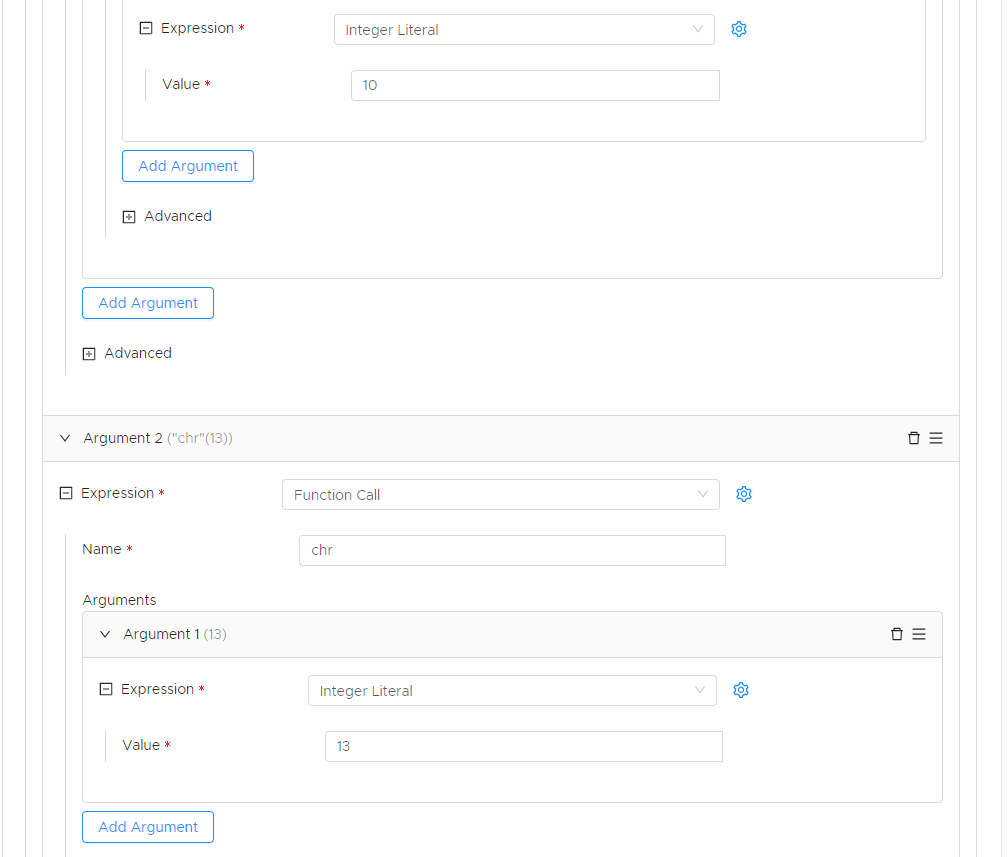Click the gear icon beside Function Call
The image size is (1007, 857).
744,493
